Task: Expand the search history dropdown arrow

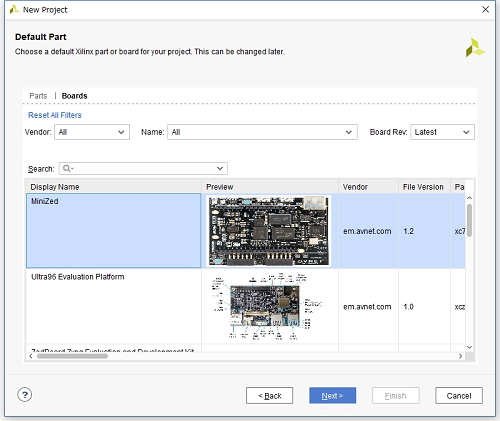Action: coord(220,169)
